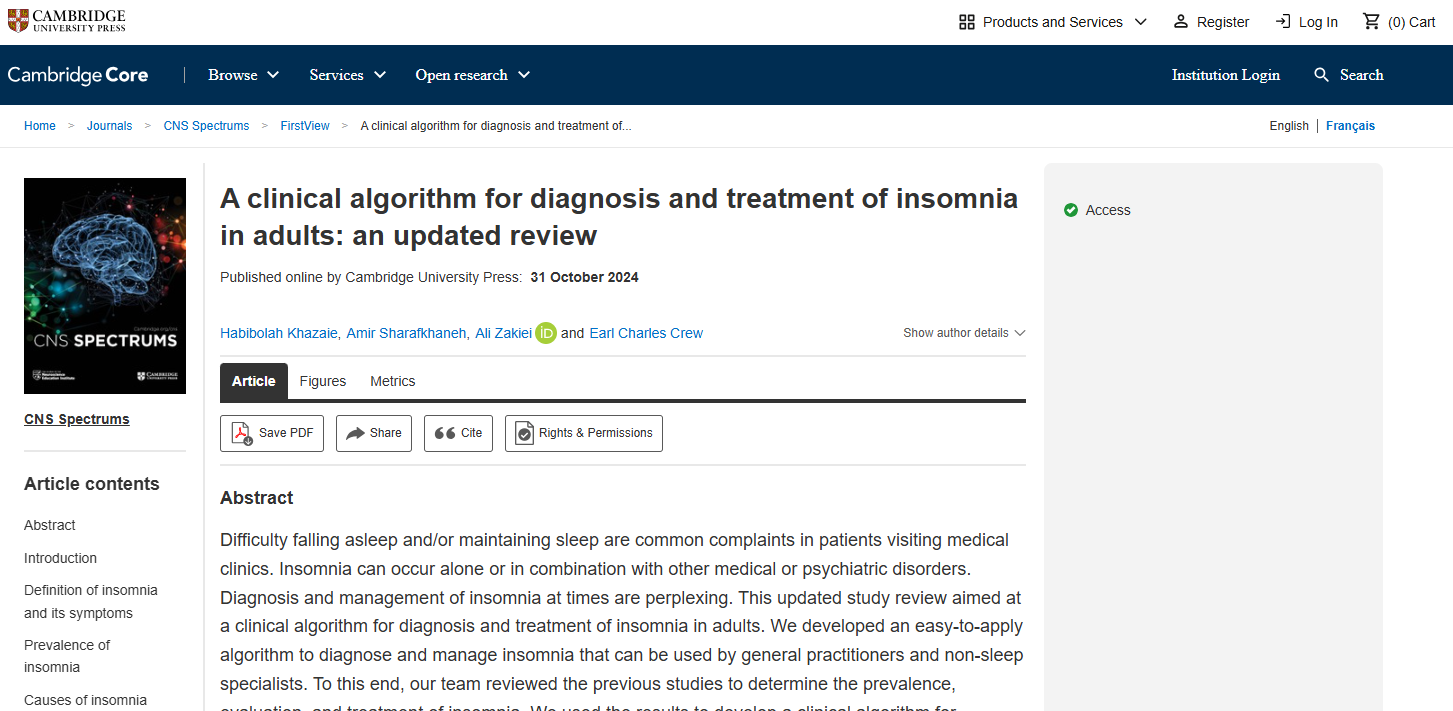1453x711 pixels.
Task: Click the CNS Spectrums journal cover
Action: [x=105, y=286]
